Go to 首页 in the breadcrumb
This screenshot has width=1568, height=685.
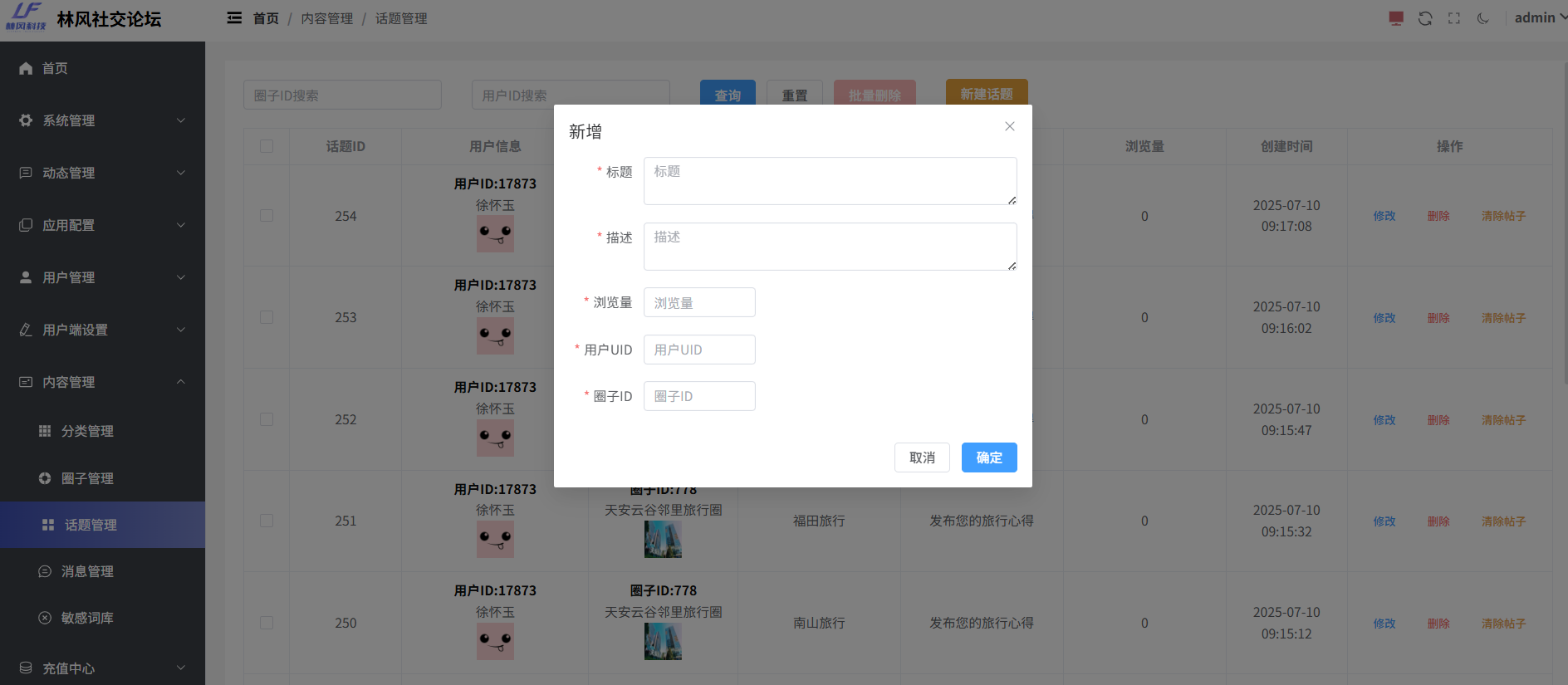266,18
